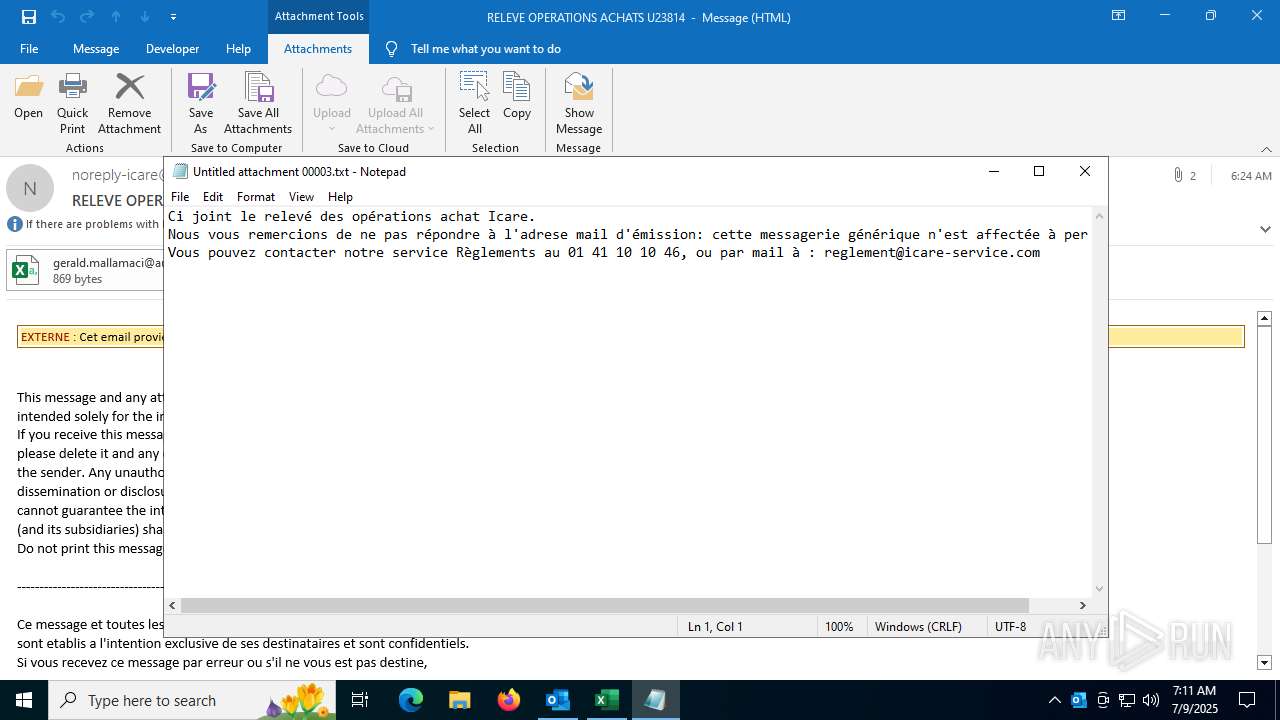Viewport: 1280px width, 720px height.
Task: Maximize the Notepad window
Action: point(1039,171)
